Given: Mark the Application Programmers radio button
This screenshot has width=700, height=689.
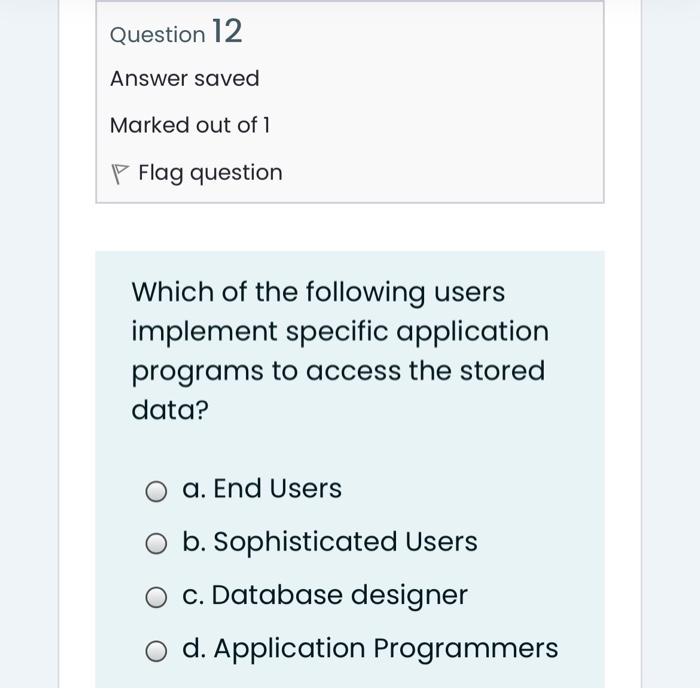Looking at the screenshot, I should coord(155,651).
